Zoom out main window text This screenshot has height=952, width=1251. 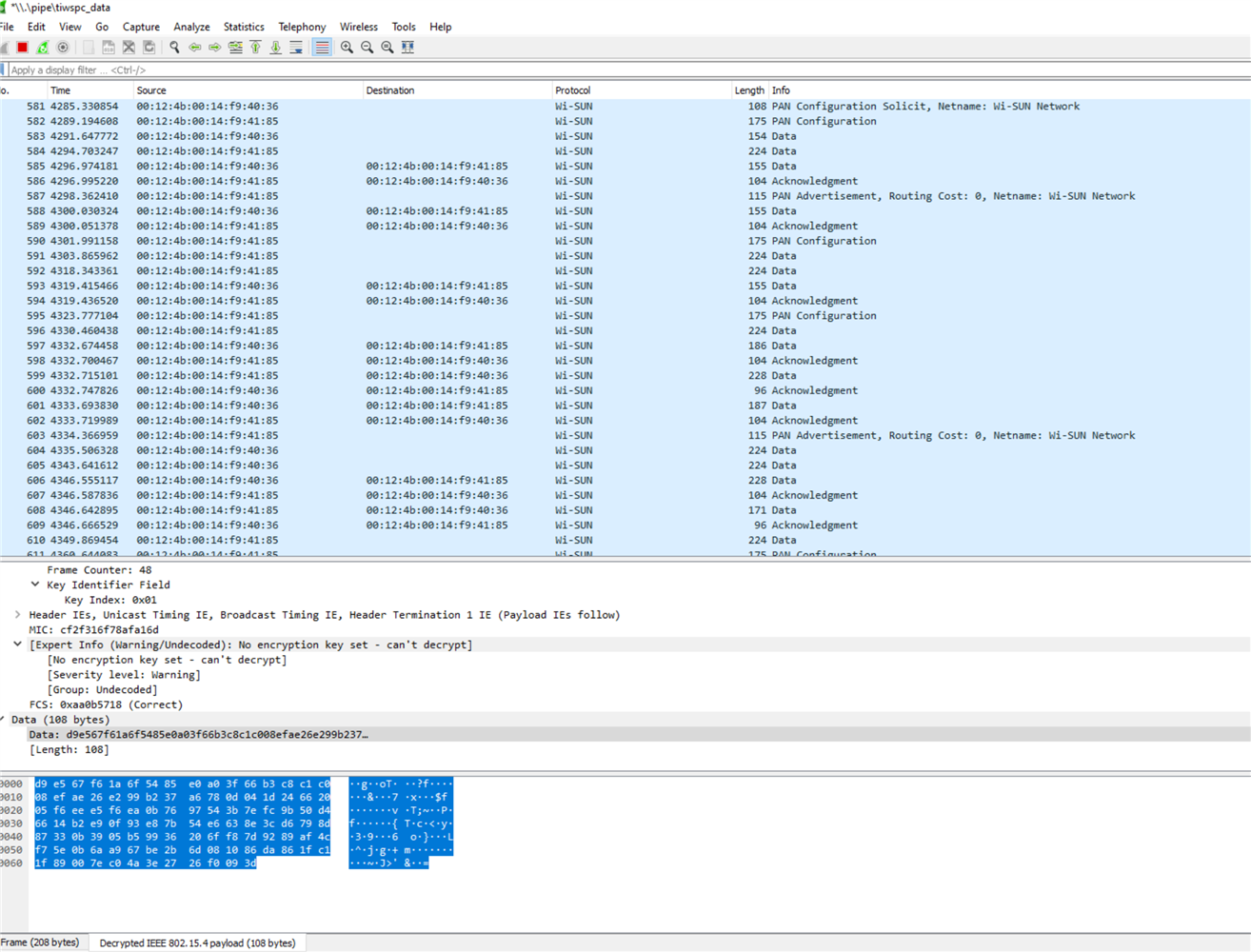click(x=367, y=48)
